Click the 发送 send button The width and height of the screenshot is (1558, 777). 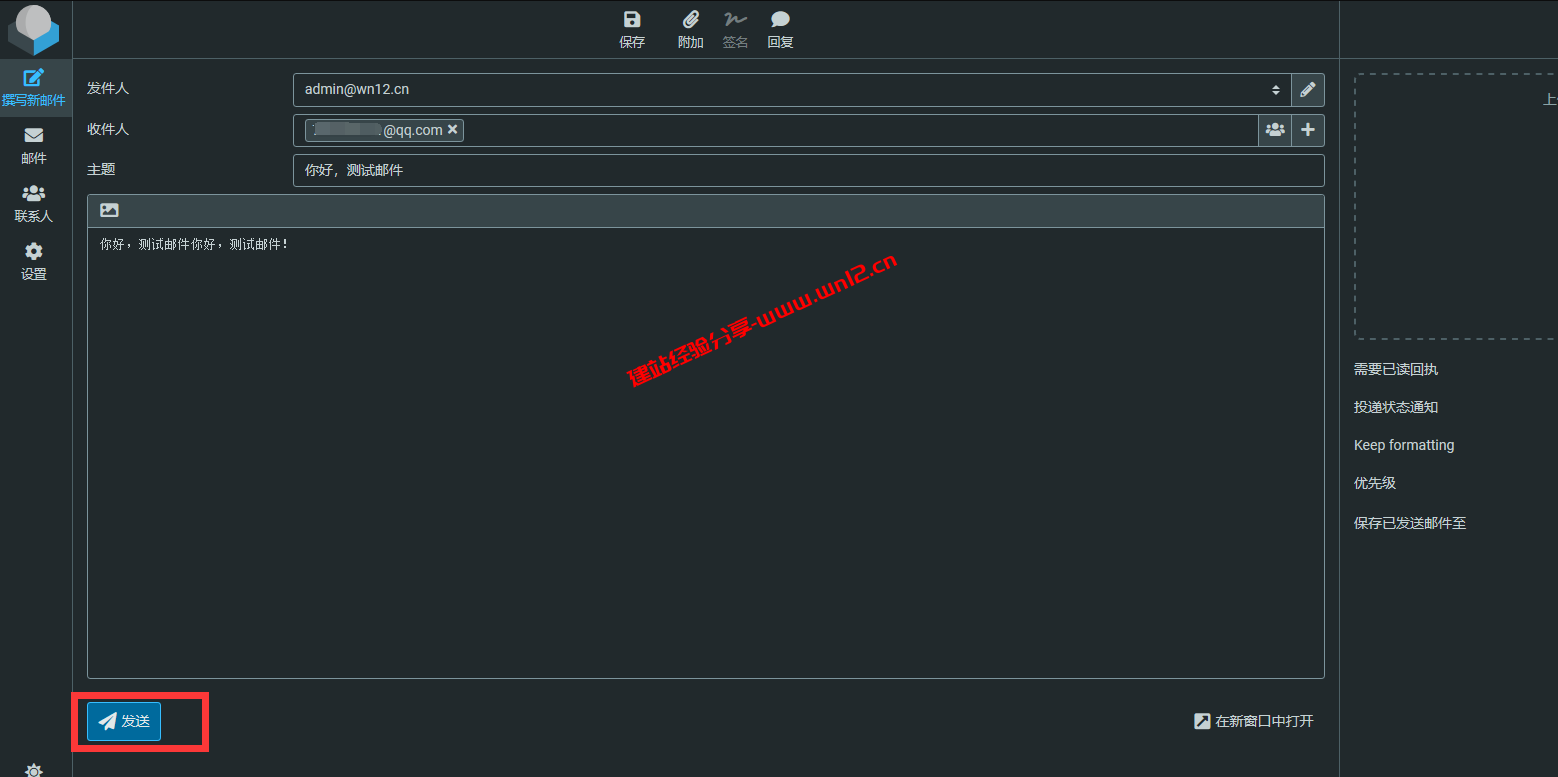[x=122, y=720]
